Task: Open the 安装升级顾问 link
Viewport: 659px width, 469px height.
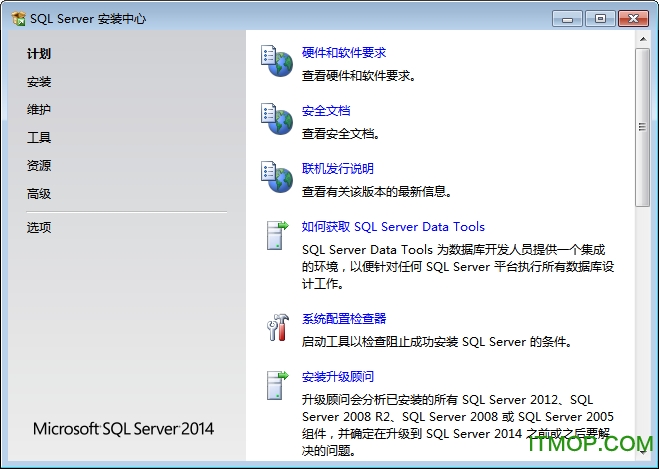Action: pos(337,377)
